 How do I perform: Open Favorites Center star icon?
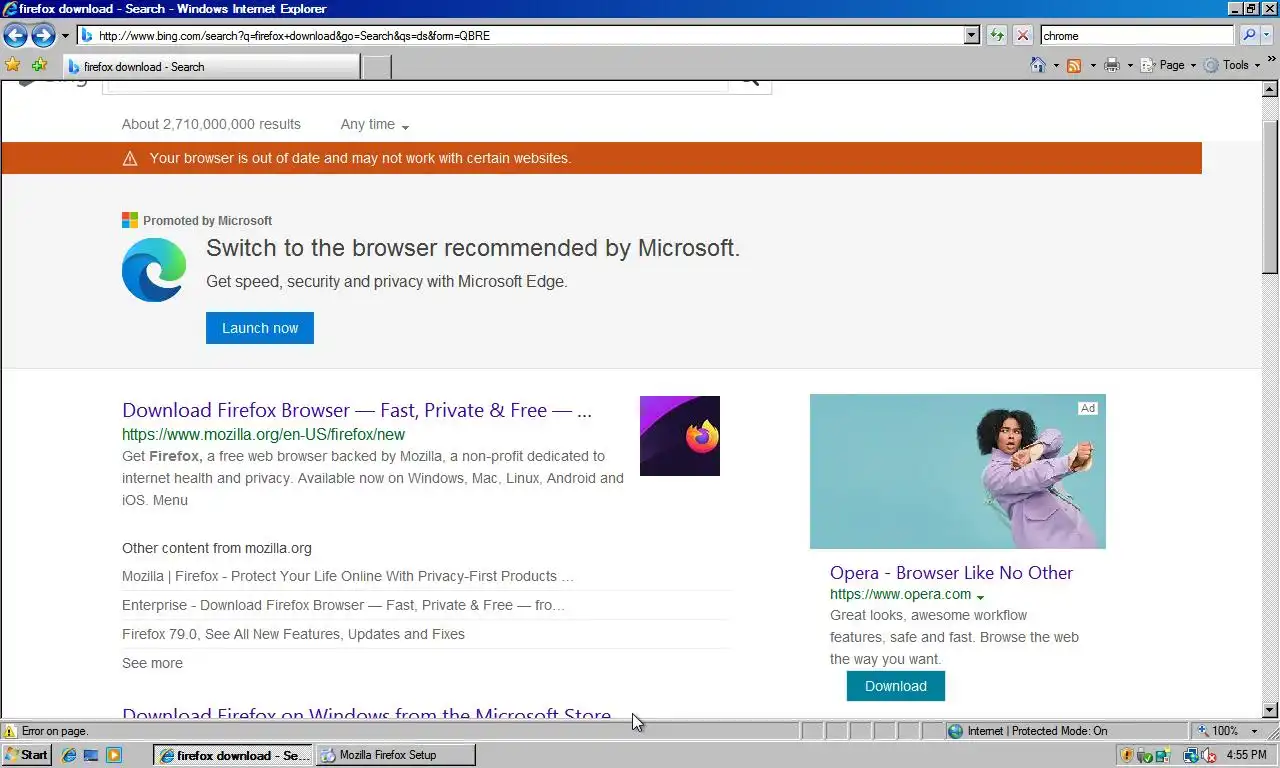pos(13,65)
